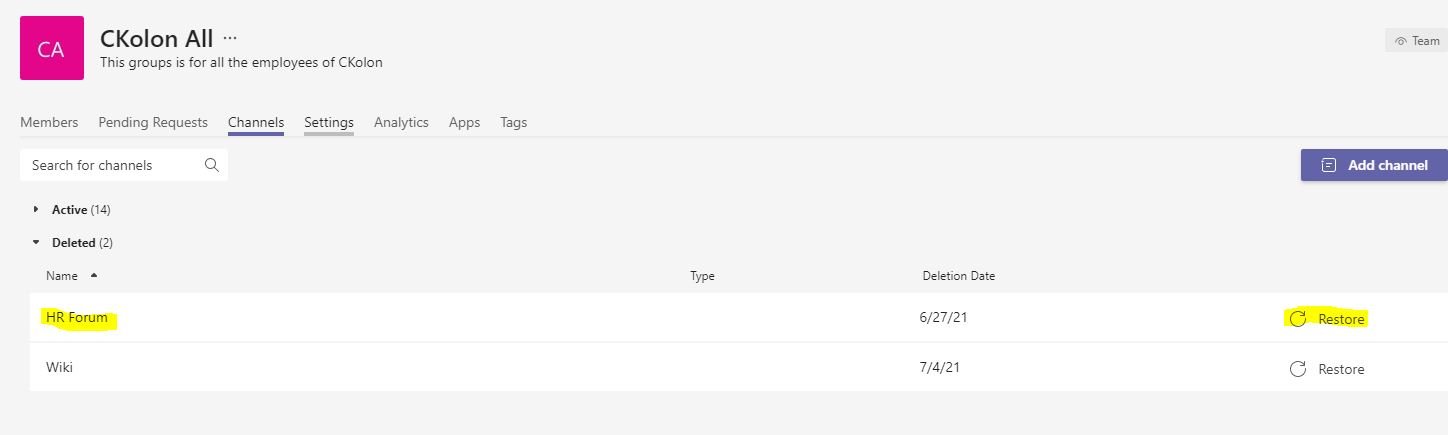Click the Add channel button icon
The image size is (1448, 435).
(x=1329, y=165)
